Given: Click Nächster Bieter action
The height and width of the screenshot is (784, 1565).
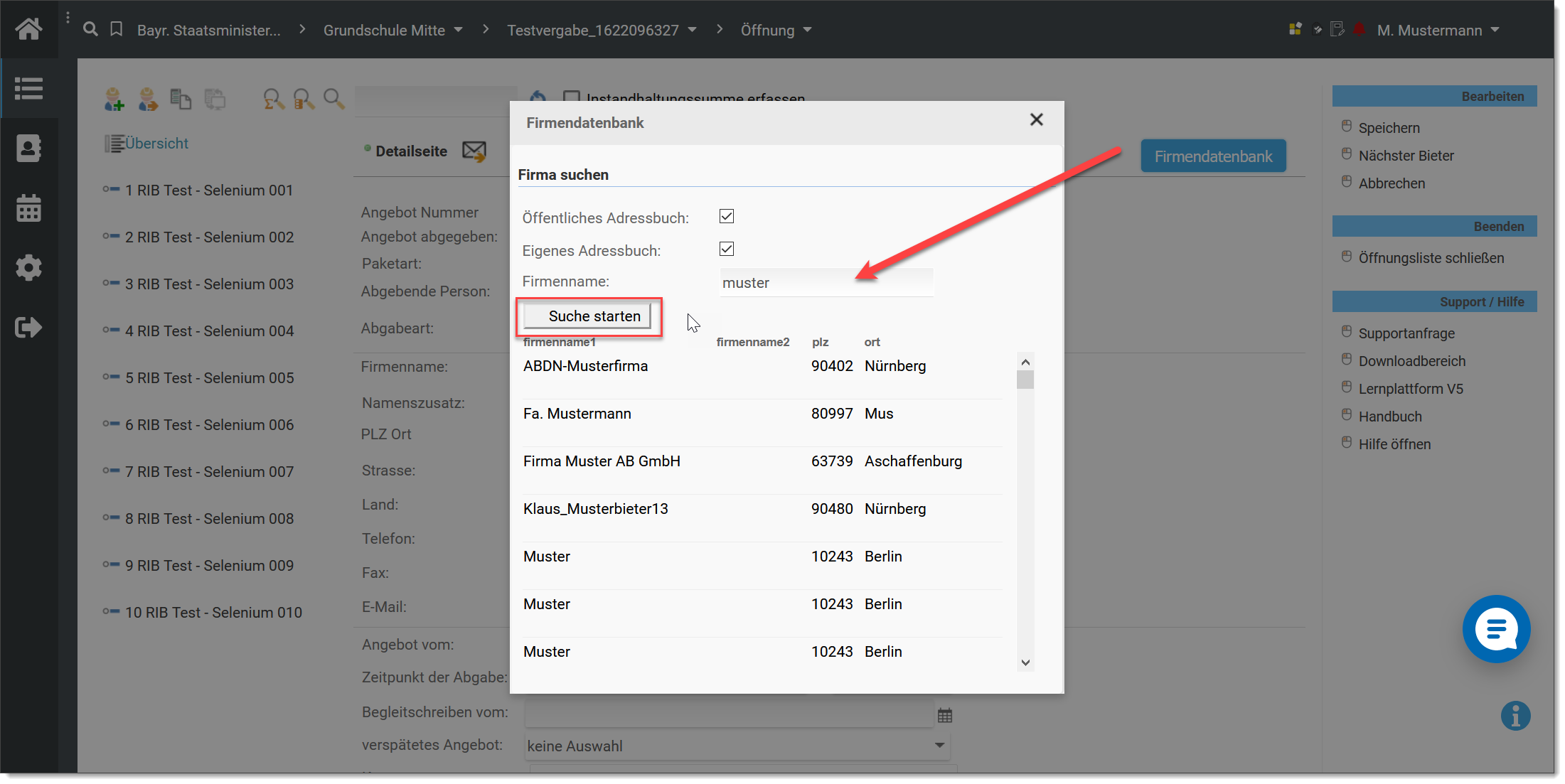Looking at the screenshot, I should (1406, 156).
